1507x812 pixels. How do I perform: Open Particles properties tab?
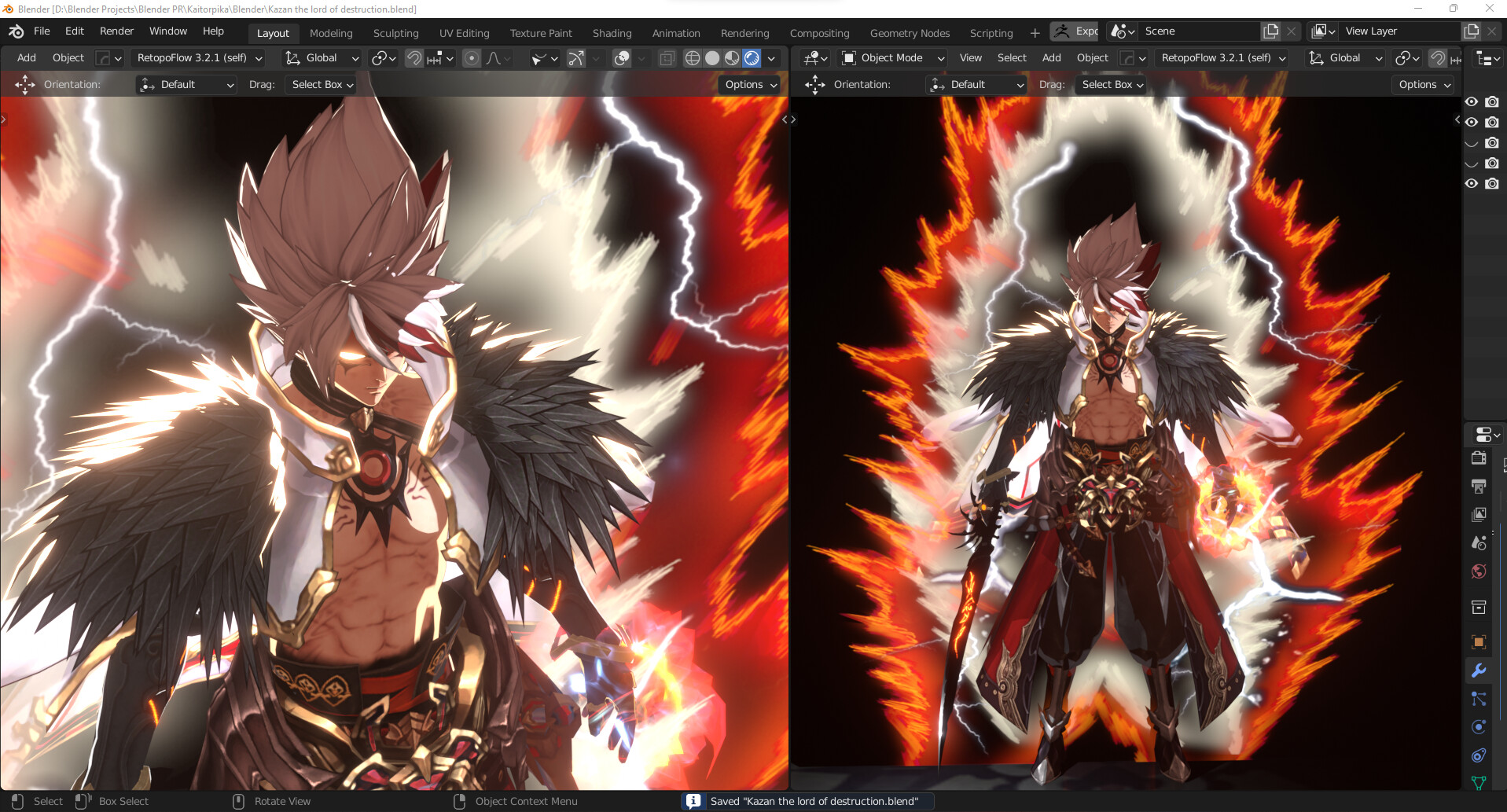tap(1479, 699)
